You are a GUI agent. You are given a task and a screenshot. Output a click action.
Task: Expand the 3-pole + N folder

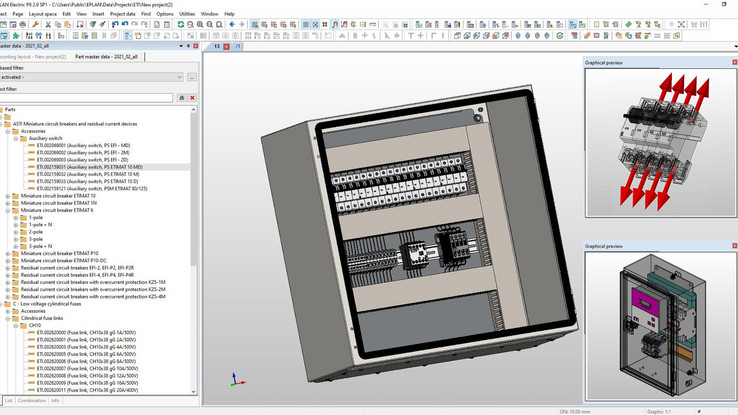[16, 246]
